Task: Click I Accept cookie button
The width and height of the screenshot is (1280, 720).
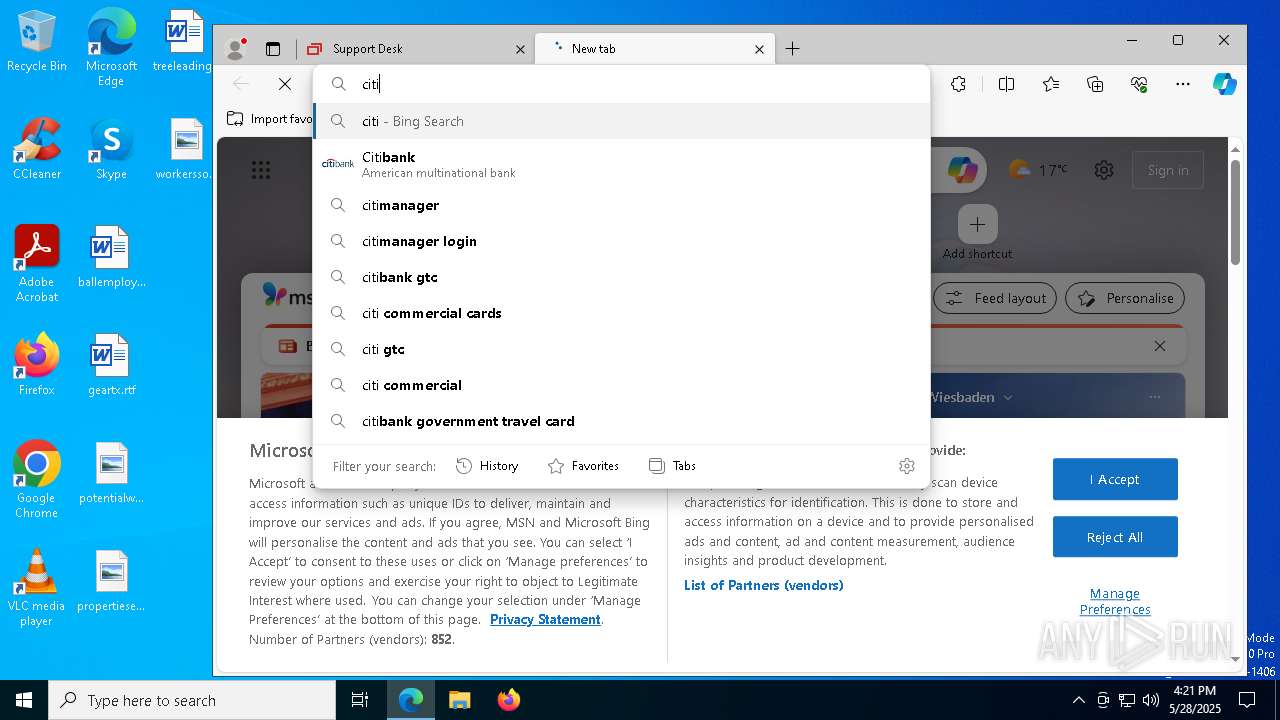Action: 1115,479
